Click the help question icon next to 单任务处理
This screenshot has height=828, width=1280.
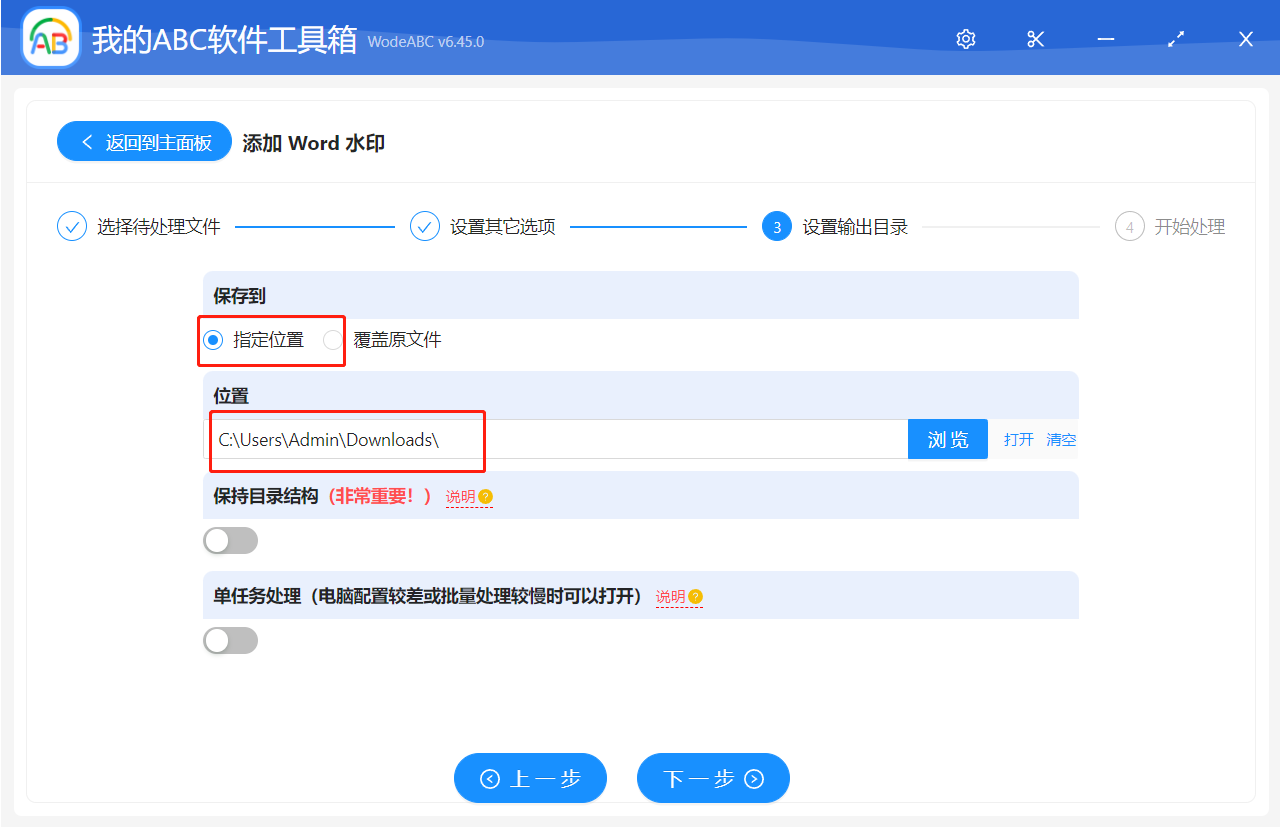click(697, 595)
